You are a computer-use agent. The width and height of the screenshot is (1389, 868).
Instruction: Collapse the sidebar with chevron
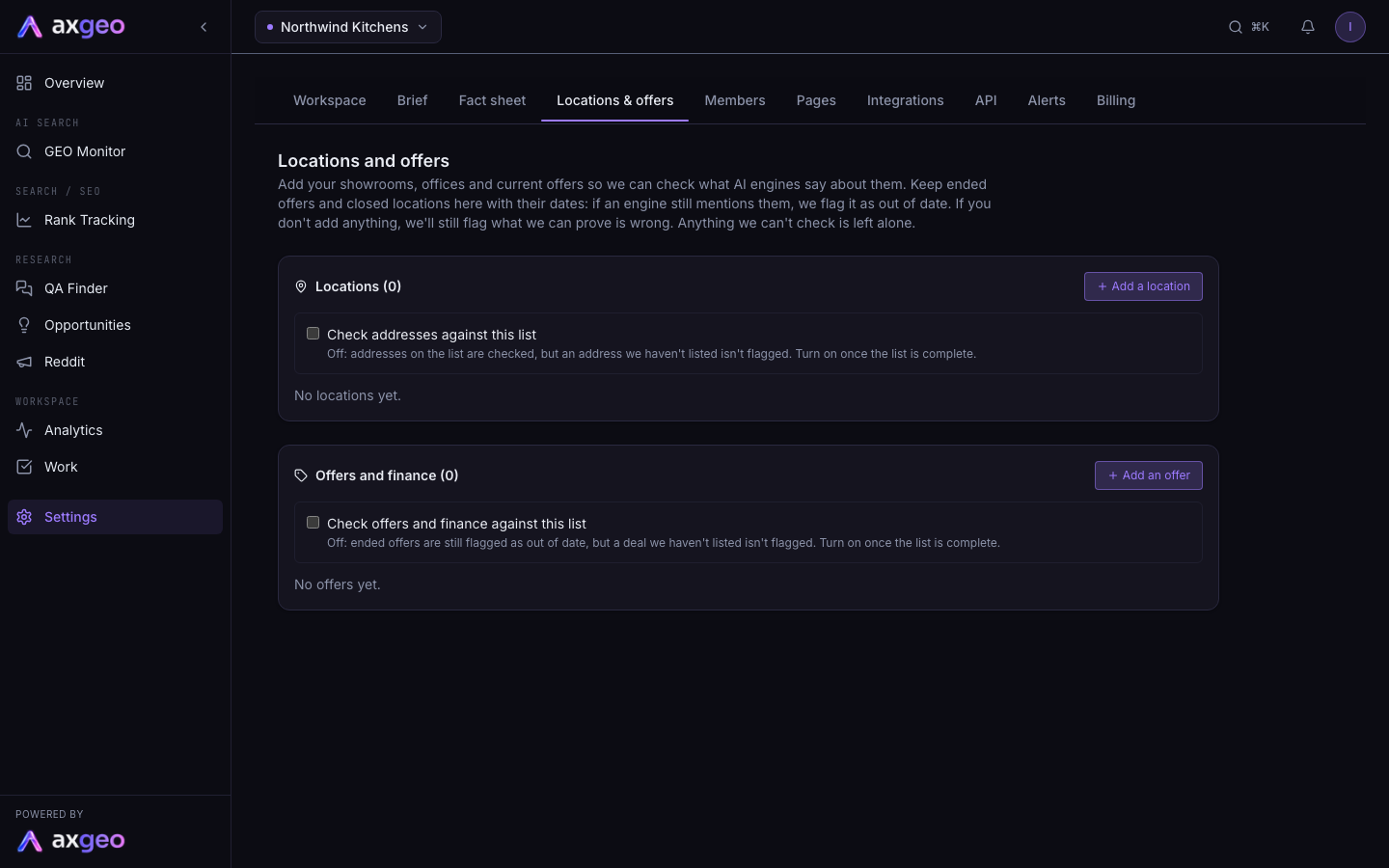click(204, 27)
